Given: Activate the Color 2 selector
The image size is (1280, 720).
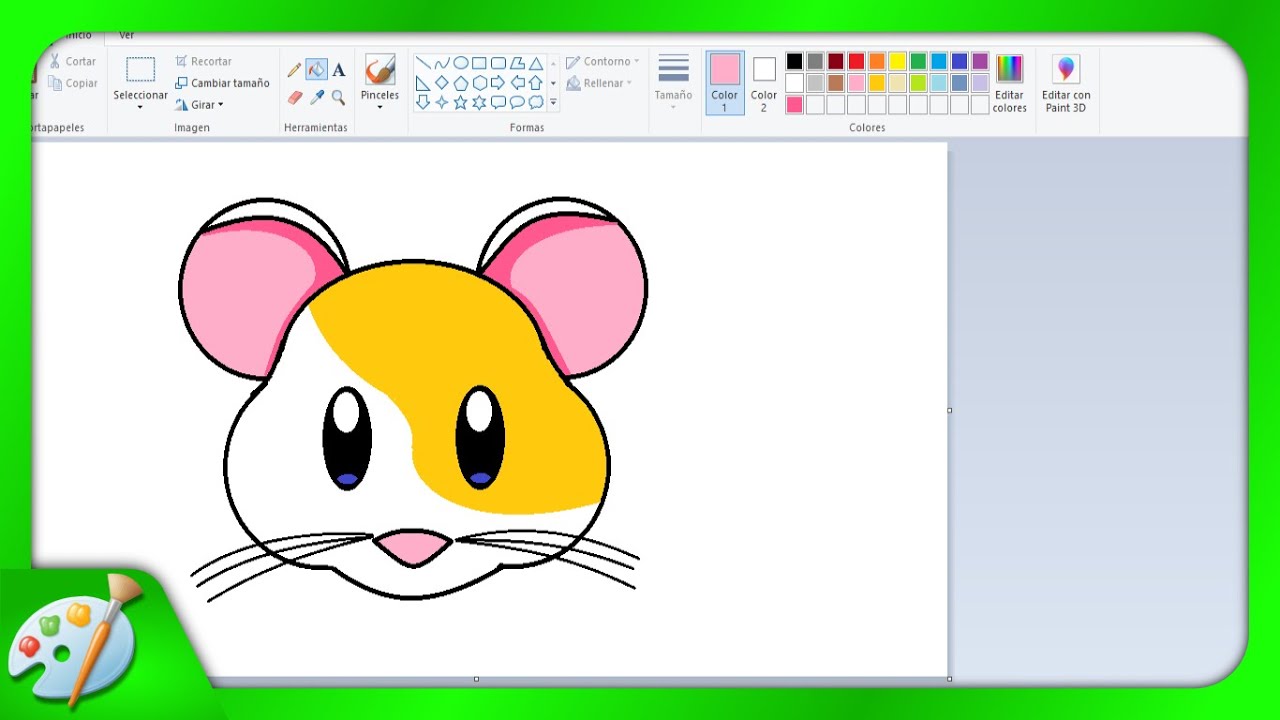Looking at the screenshot, I should pyautogui.click(x=764, y=84).
